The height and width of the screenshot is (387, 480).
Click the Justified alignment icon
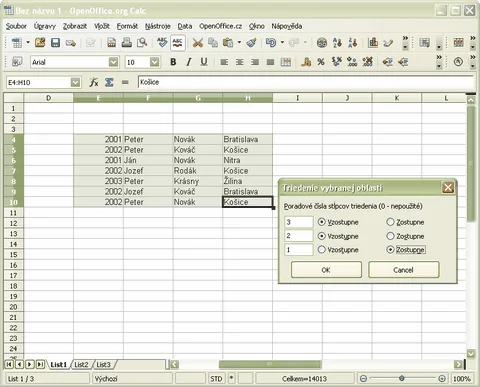[x=270, y=62]
